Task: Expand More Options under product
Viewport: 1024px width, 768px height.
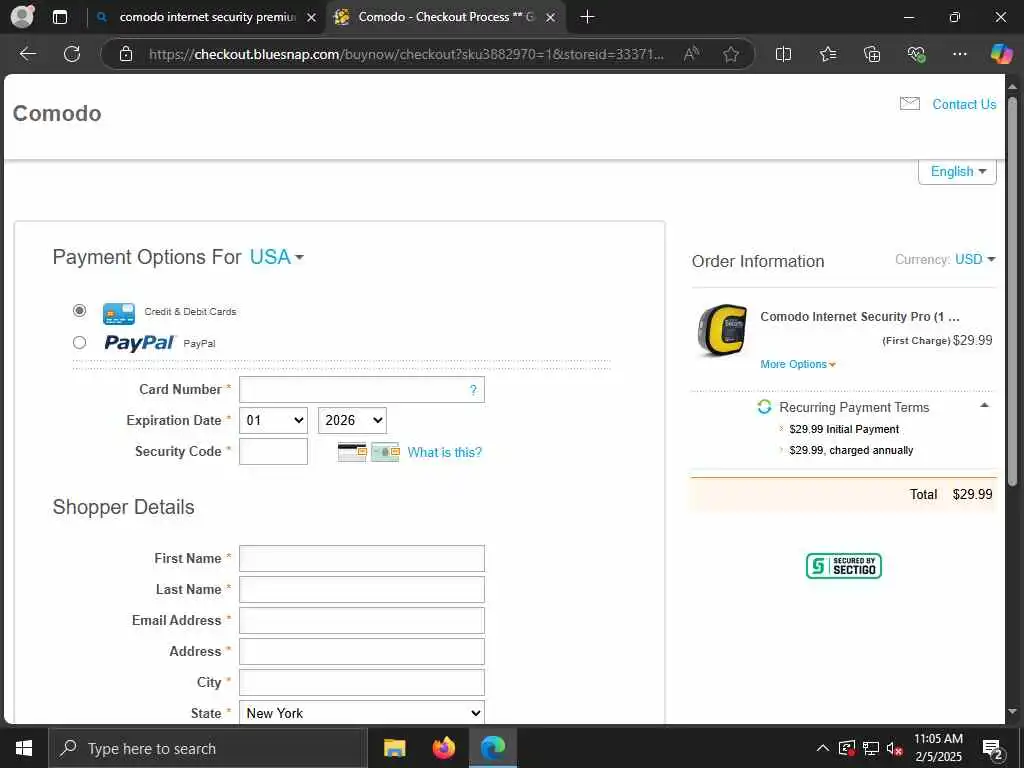Action: 797,364
